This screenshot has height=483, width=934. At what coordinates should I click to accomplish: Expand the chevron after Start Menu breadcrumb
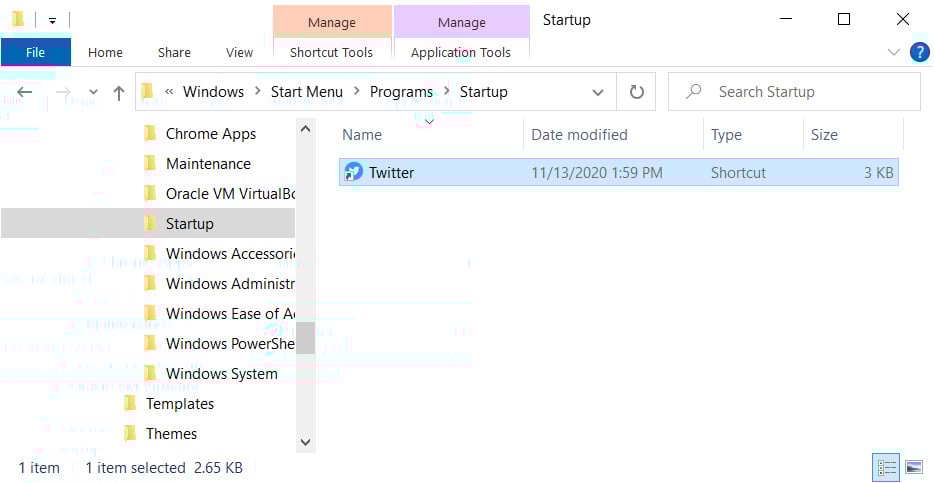(x=357, y=92)
